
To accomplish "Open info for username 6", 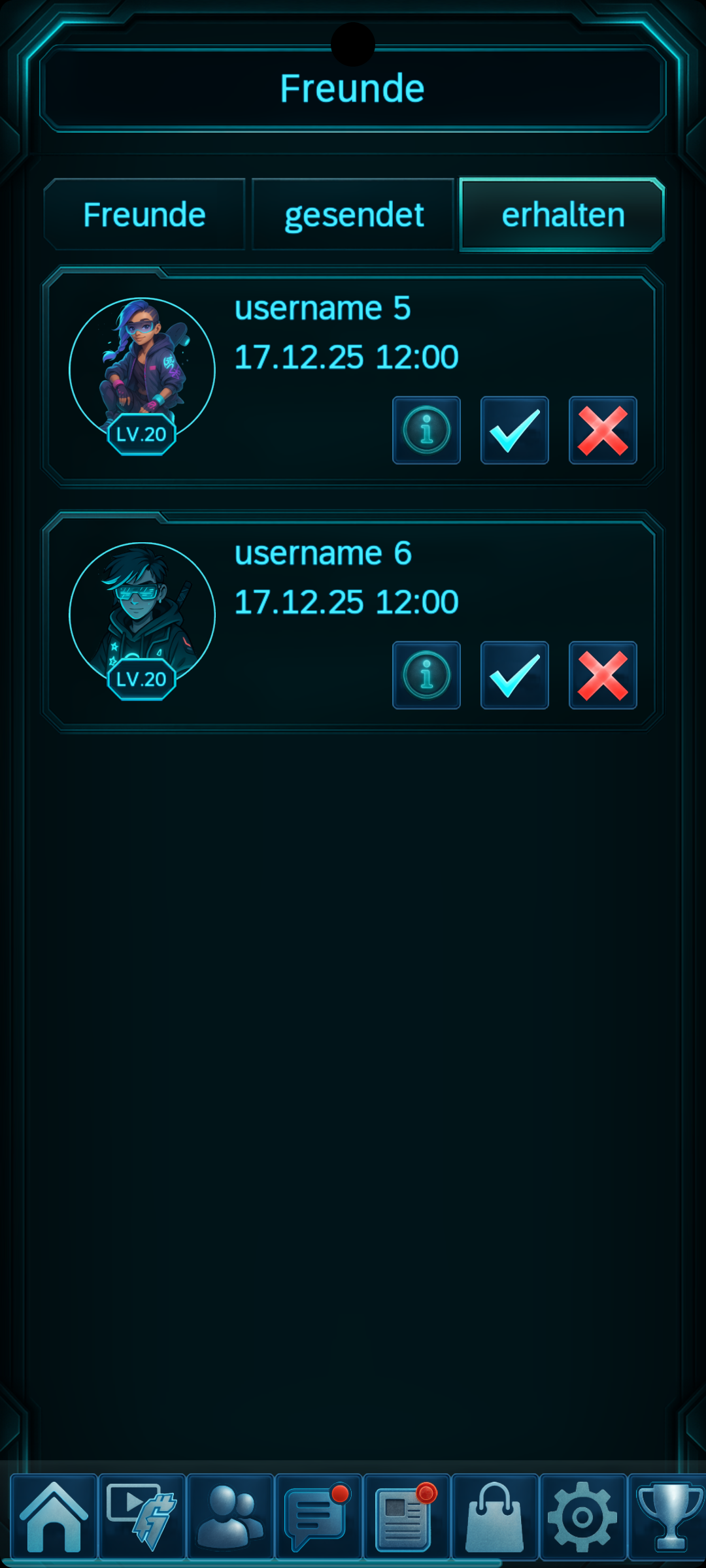I will click(x=426, y=676).
